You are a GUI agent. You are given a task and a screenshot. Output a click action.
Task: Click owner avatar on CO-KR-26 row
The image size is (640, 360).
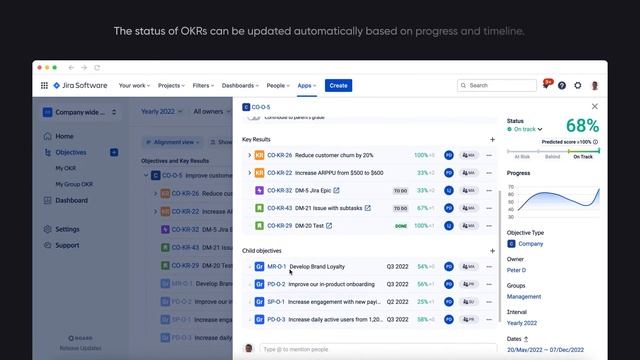coord(449,155)
